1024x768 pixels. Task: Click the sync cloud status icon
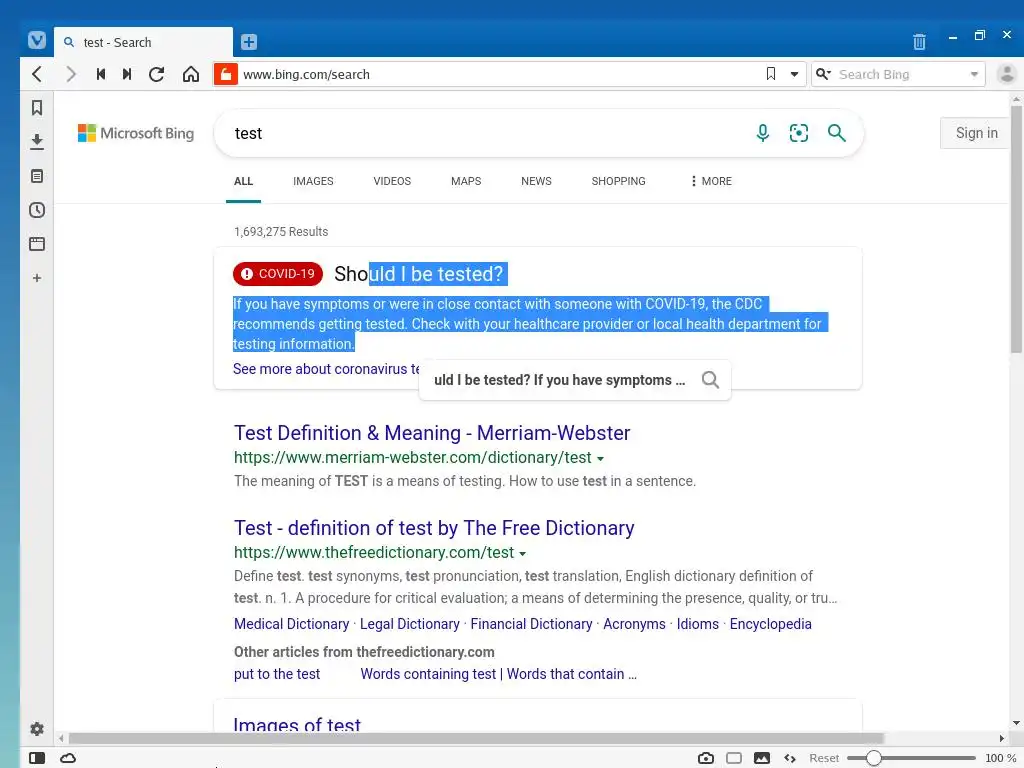(x=68, y=758)
